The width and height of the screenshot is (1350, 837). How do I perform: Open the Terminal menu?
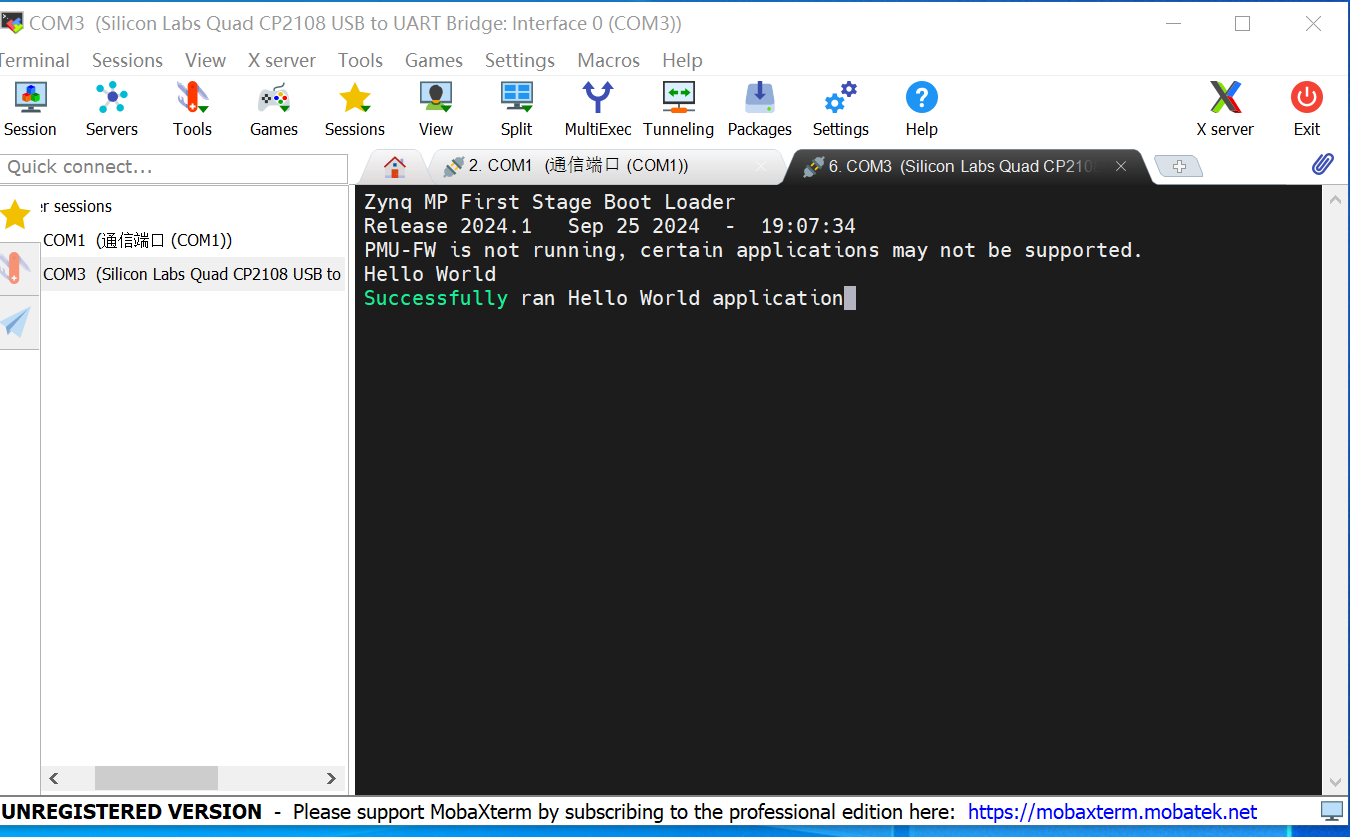pyautogui.click(x=35, y=60)
